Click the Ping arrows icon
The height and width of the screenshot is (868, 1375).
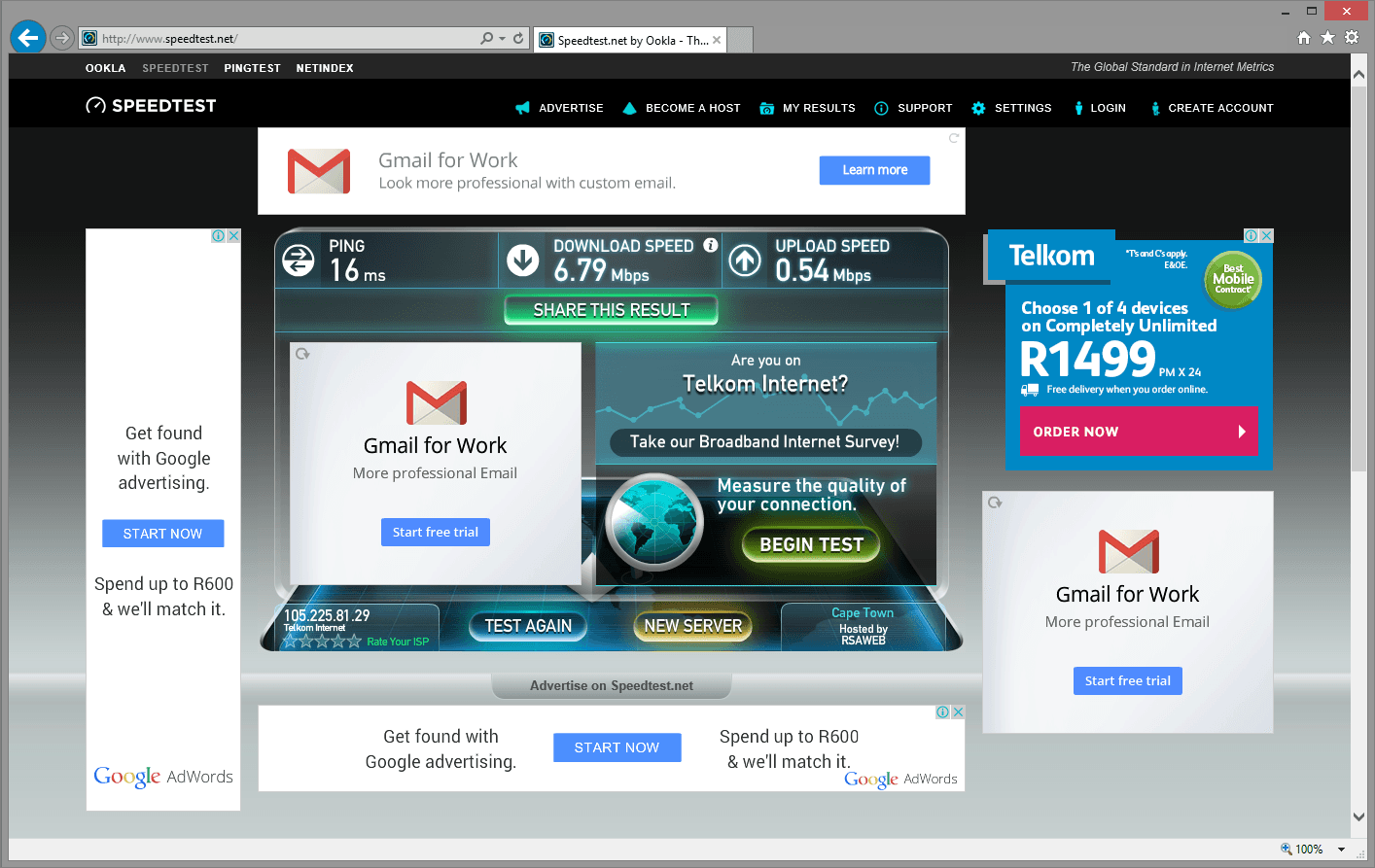pos(299,260)
